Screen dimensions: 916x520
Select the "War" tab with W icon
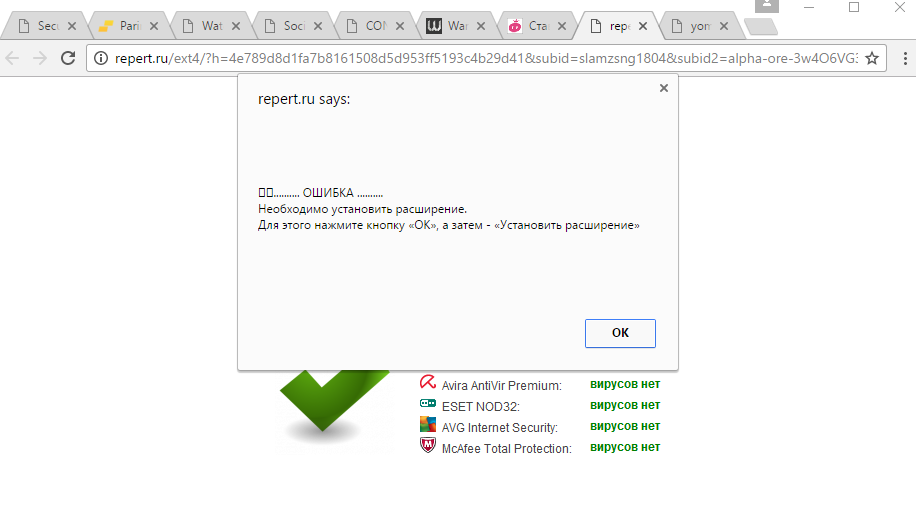[457, 26]
